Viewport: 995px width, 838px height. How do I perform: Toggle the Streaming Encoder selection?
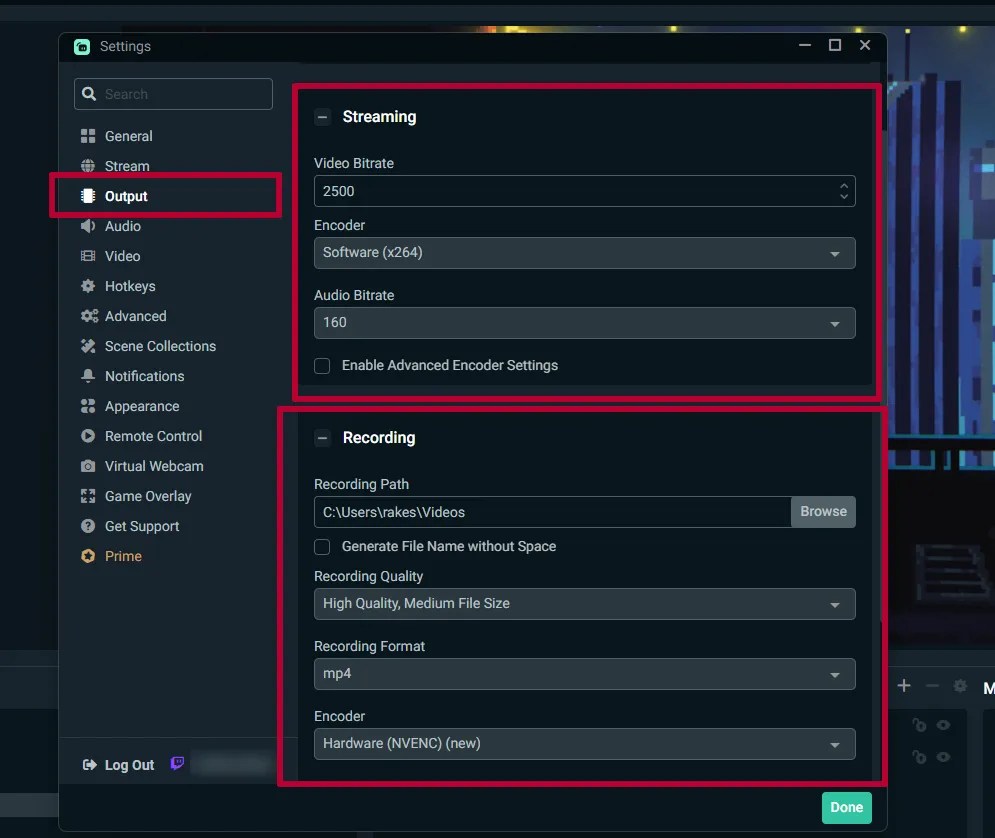coord(585,253)
